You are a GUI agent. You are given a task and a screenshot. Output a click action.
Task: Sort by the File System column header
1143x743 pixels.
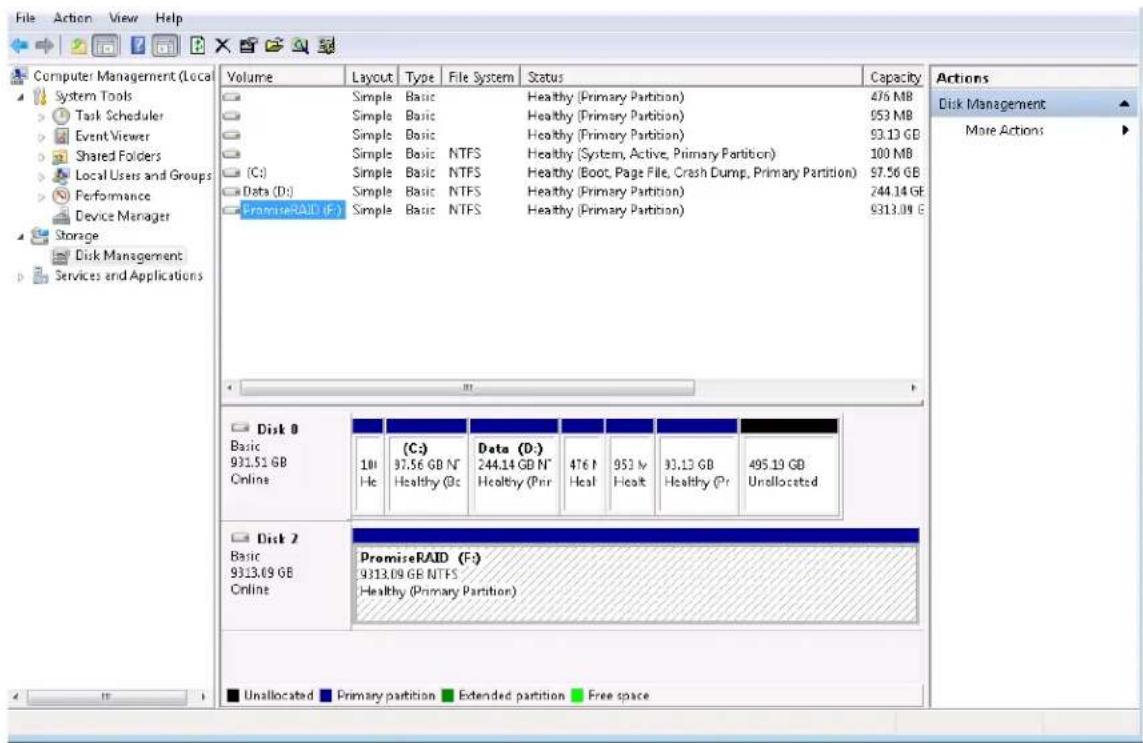click(480, 77)
